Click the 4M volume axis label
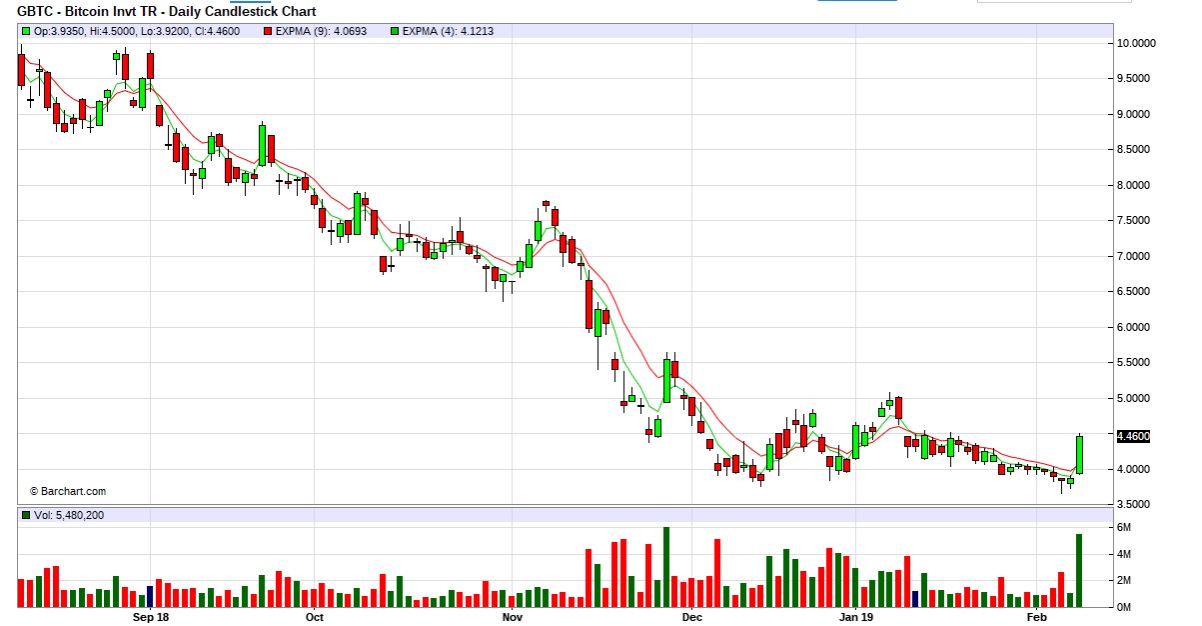This screenshot has width=1202, height=626. (1124, 554)
